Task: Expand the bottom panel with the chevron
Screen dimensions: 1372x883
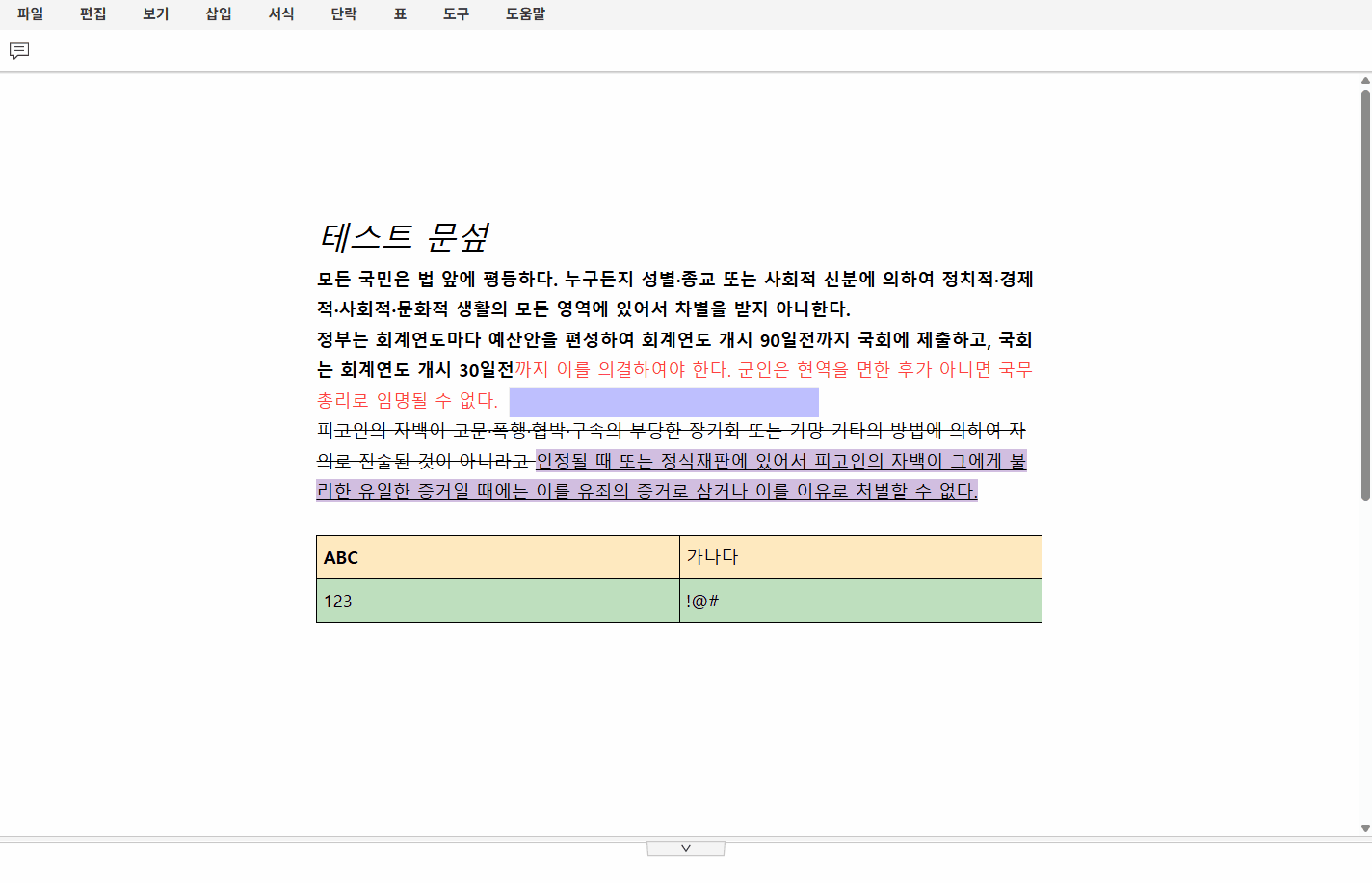Action: [686, 848]
